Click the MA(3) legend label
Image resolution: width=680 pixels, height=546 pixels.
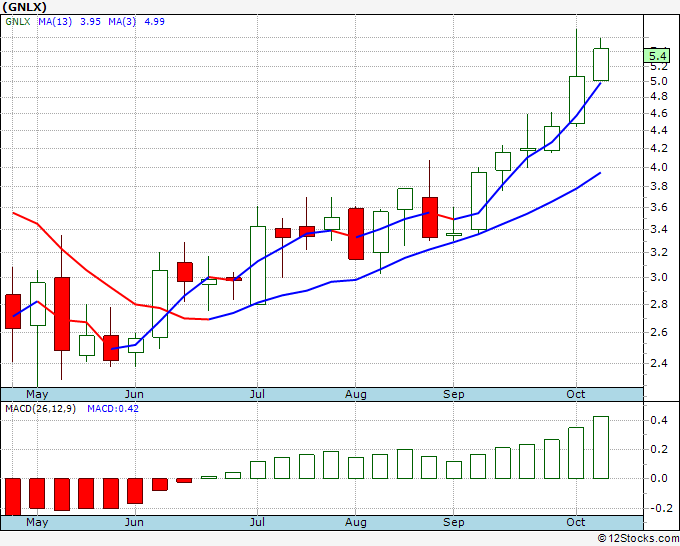coord(122,22)
